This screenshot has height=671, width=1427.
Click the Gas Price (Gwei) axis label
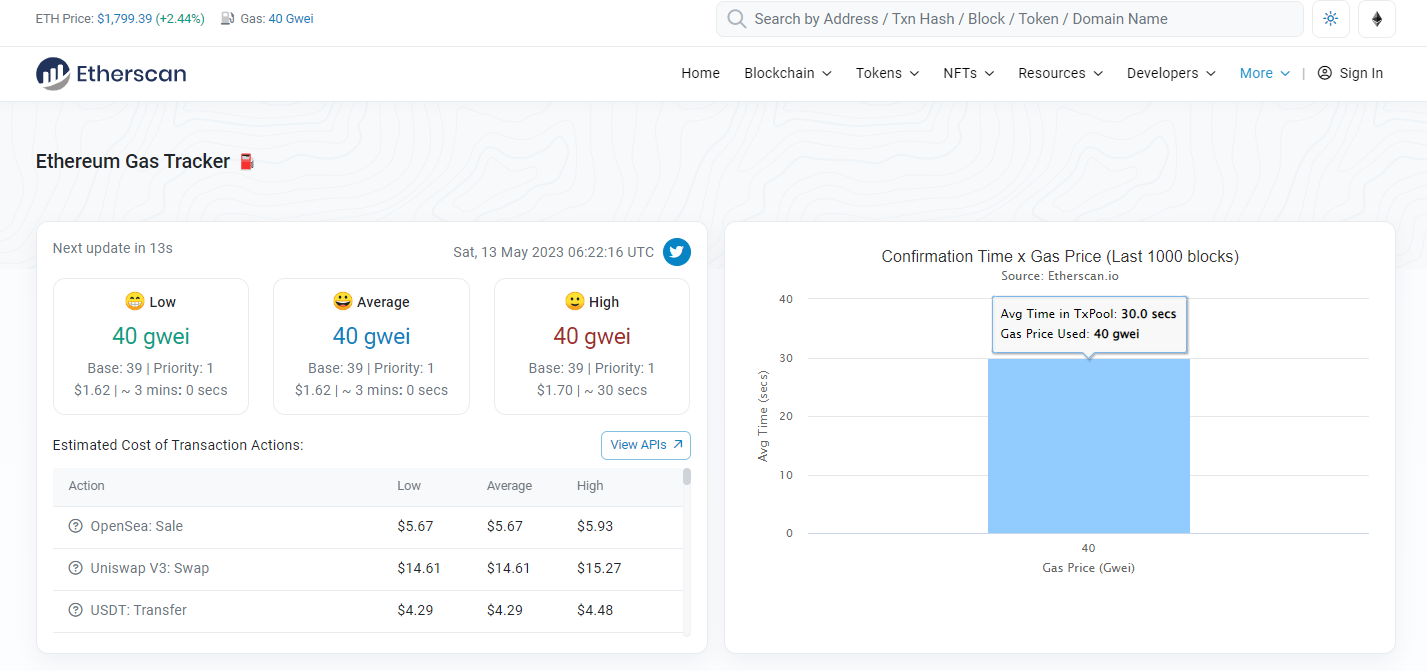click(1089, 568)
